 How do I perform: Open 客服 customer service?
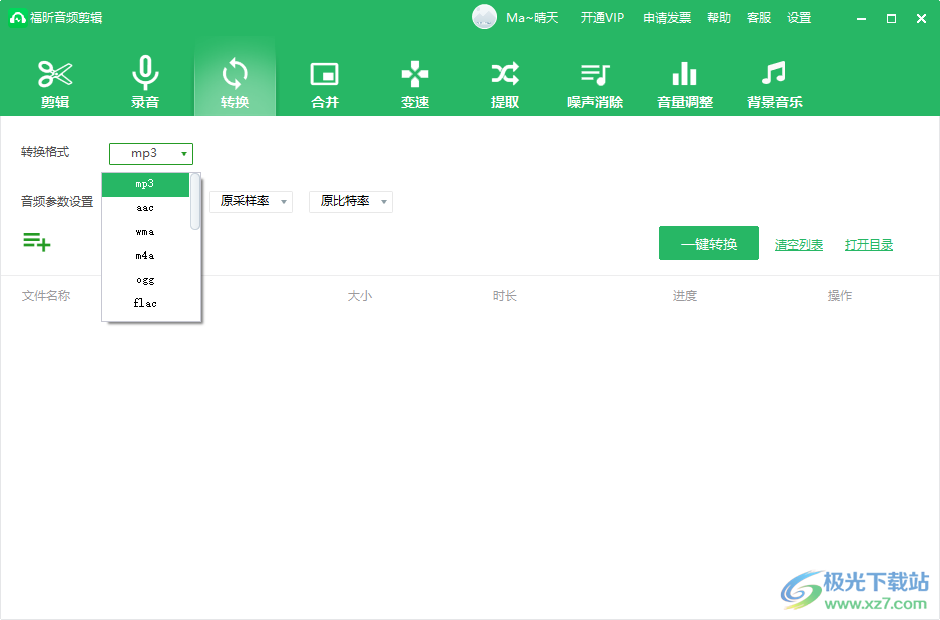(x=759, y=18)
